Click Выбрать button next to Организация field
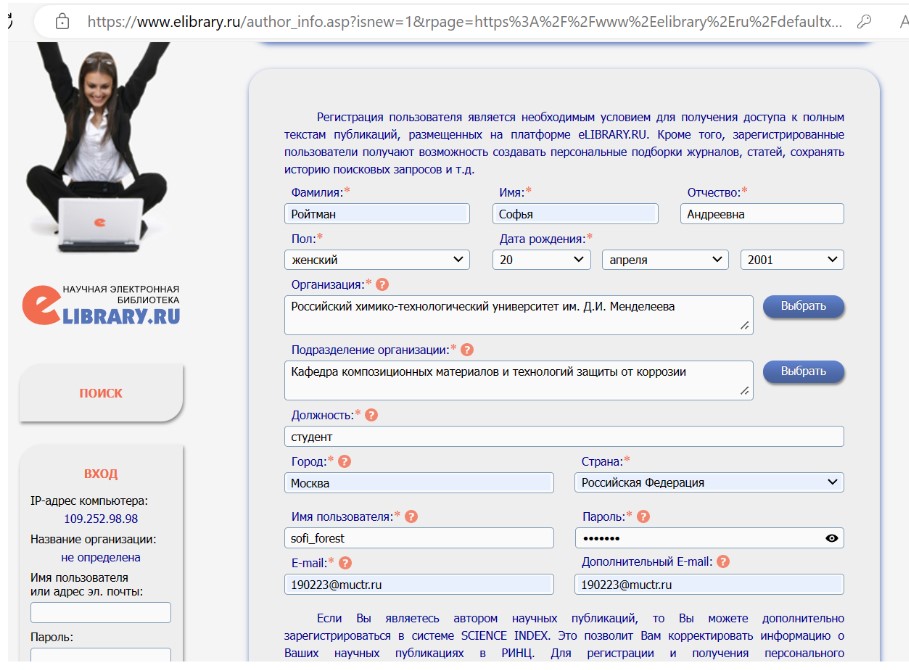This screenshot has width=909, height=670. (803, 306)
